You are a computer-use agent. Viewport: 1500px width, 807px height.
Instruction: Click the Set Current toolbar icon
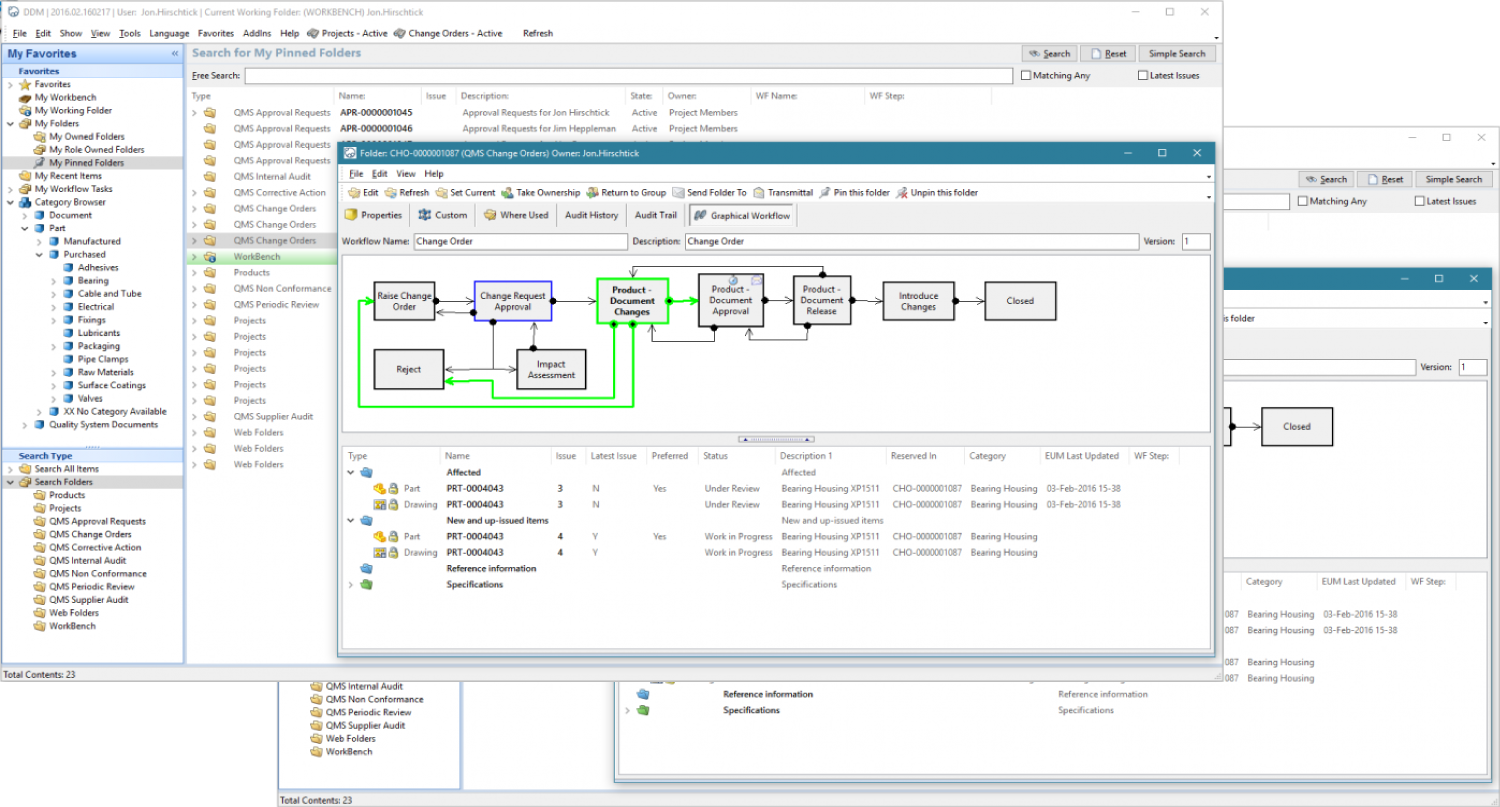click(x=441, y=193)
